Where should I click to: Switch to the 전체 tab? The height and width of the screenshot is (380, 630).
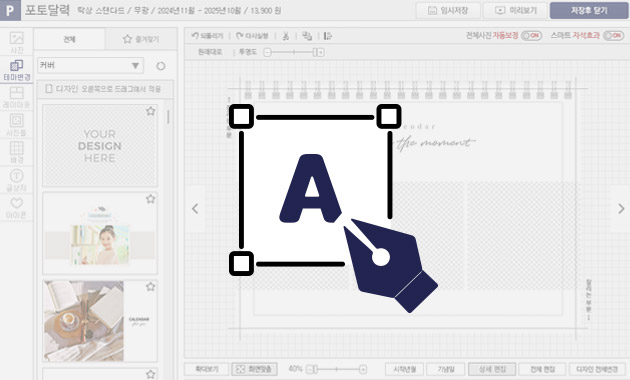point(70,39)
